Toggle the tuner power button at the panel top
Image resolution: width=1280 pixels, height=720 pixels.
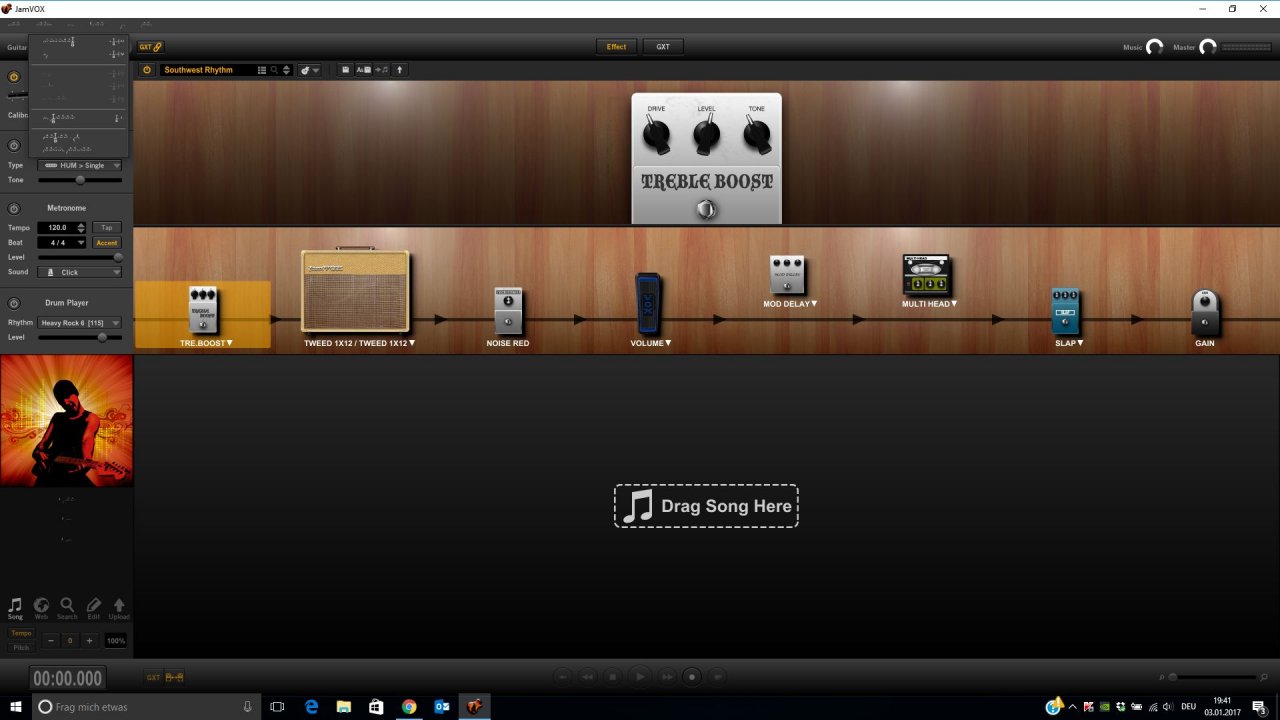14,77
